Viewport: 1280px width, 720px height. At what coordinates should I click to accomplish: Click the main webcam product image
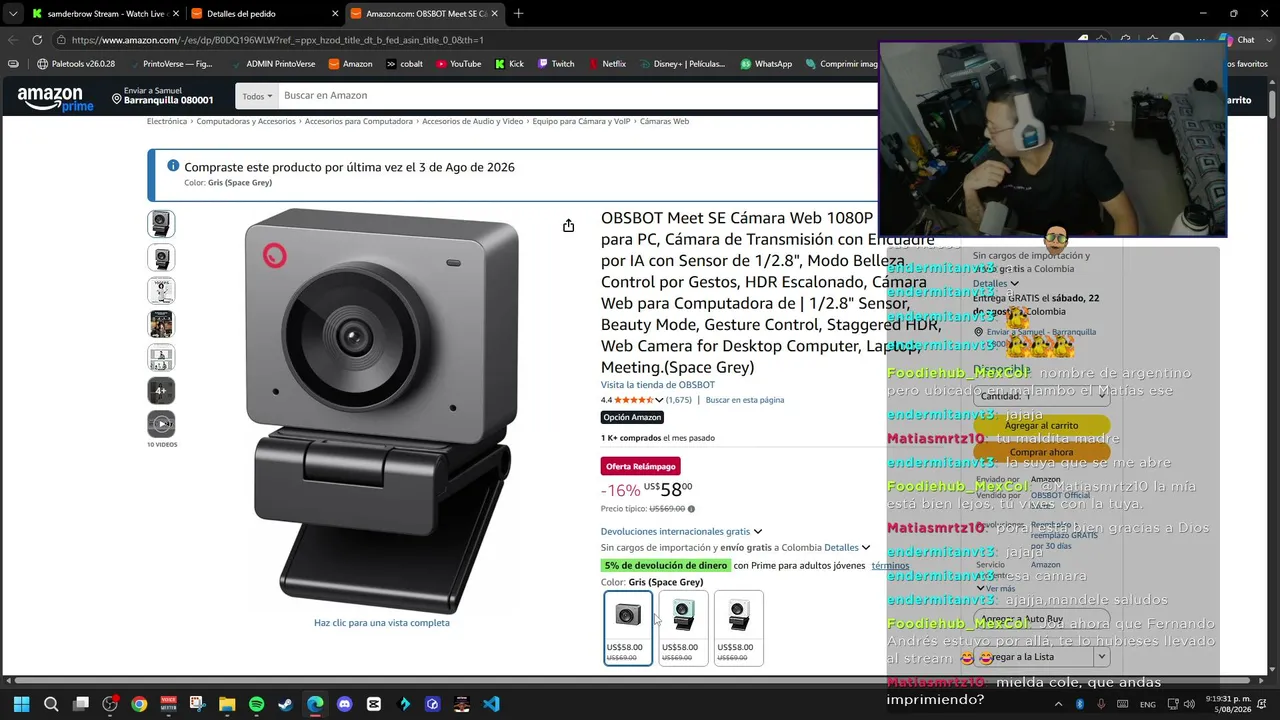tap(382, 410)
